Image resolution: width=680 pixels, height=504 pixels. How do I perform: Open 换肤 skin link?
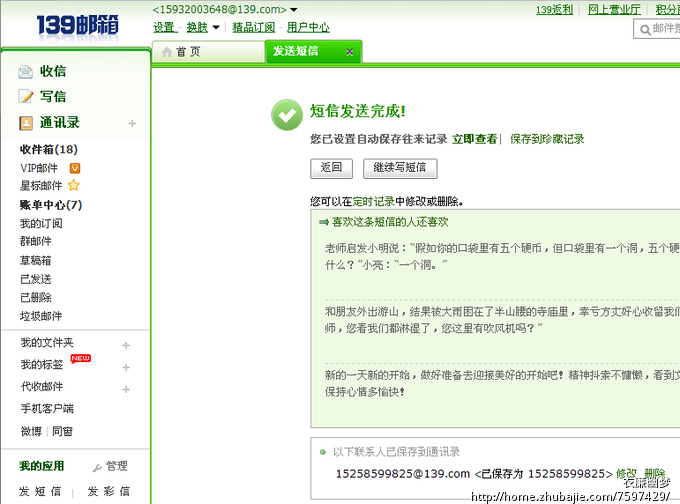(x=197, y=27)
